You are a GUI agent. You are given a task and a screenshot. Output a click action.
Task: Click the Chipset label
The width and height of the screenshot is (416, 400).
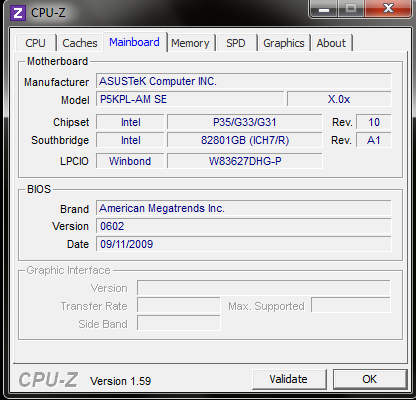click(71, 122)
